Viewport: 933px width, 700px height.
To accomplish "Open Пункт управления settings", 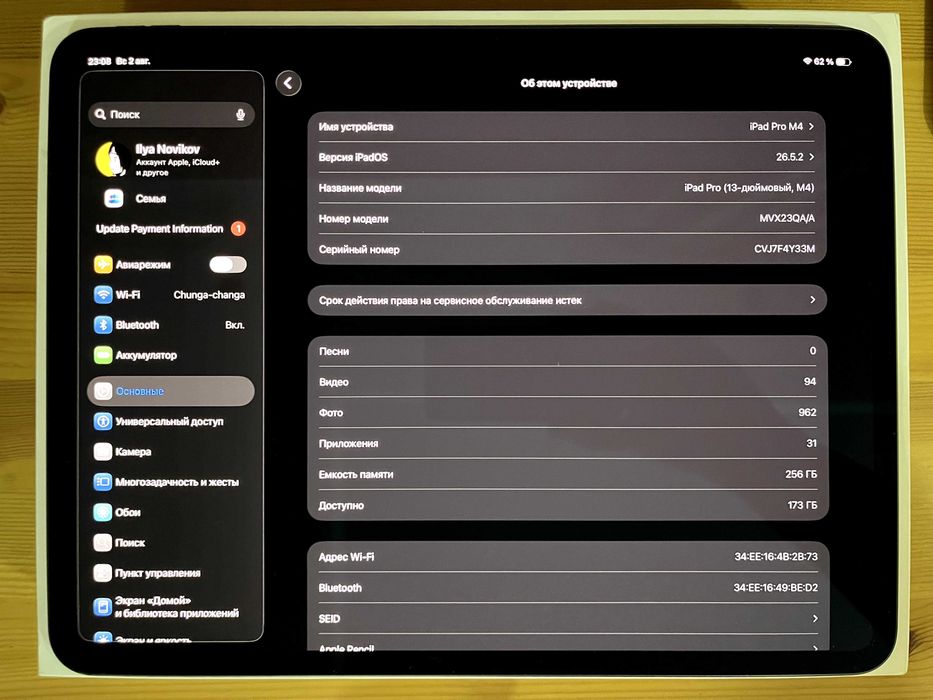I will point(171,573).
